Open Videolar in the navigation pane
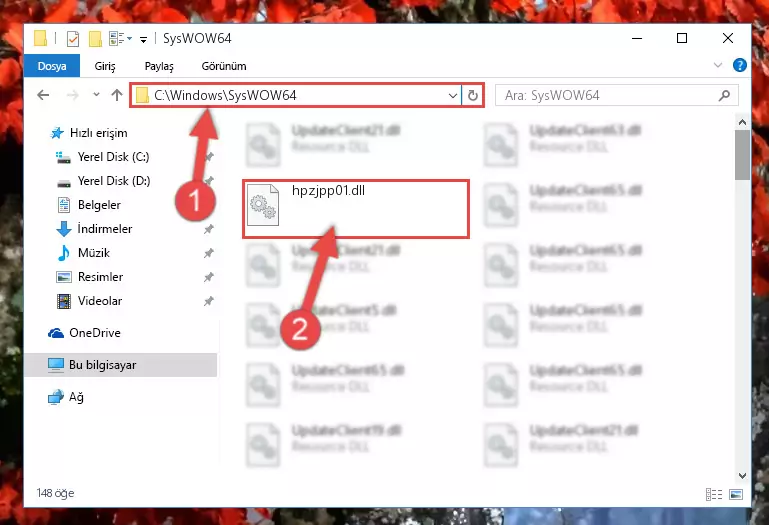 [90, 301]
